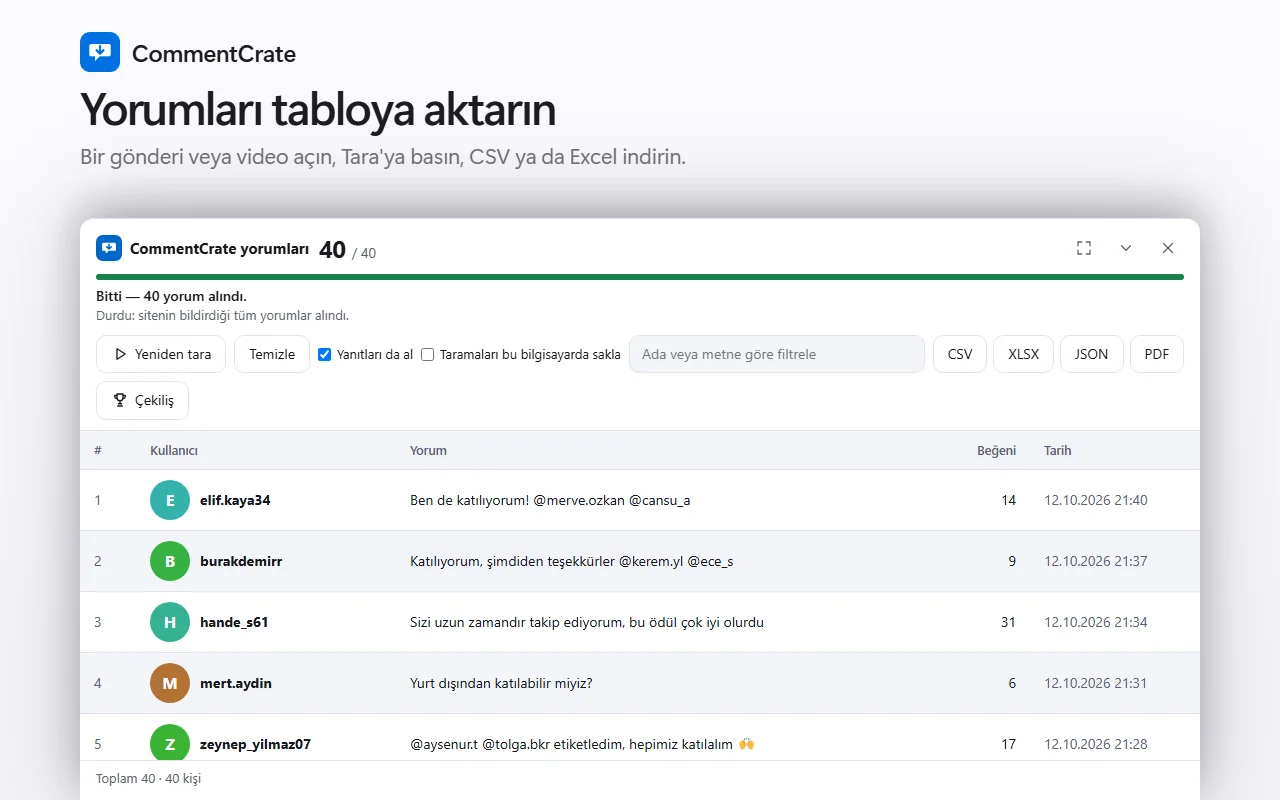1280x800 pixels.
Task: Export comments as PDF
Action: tap(1157, 354)
